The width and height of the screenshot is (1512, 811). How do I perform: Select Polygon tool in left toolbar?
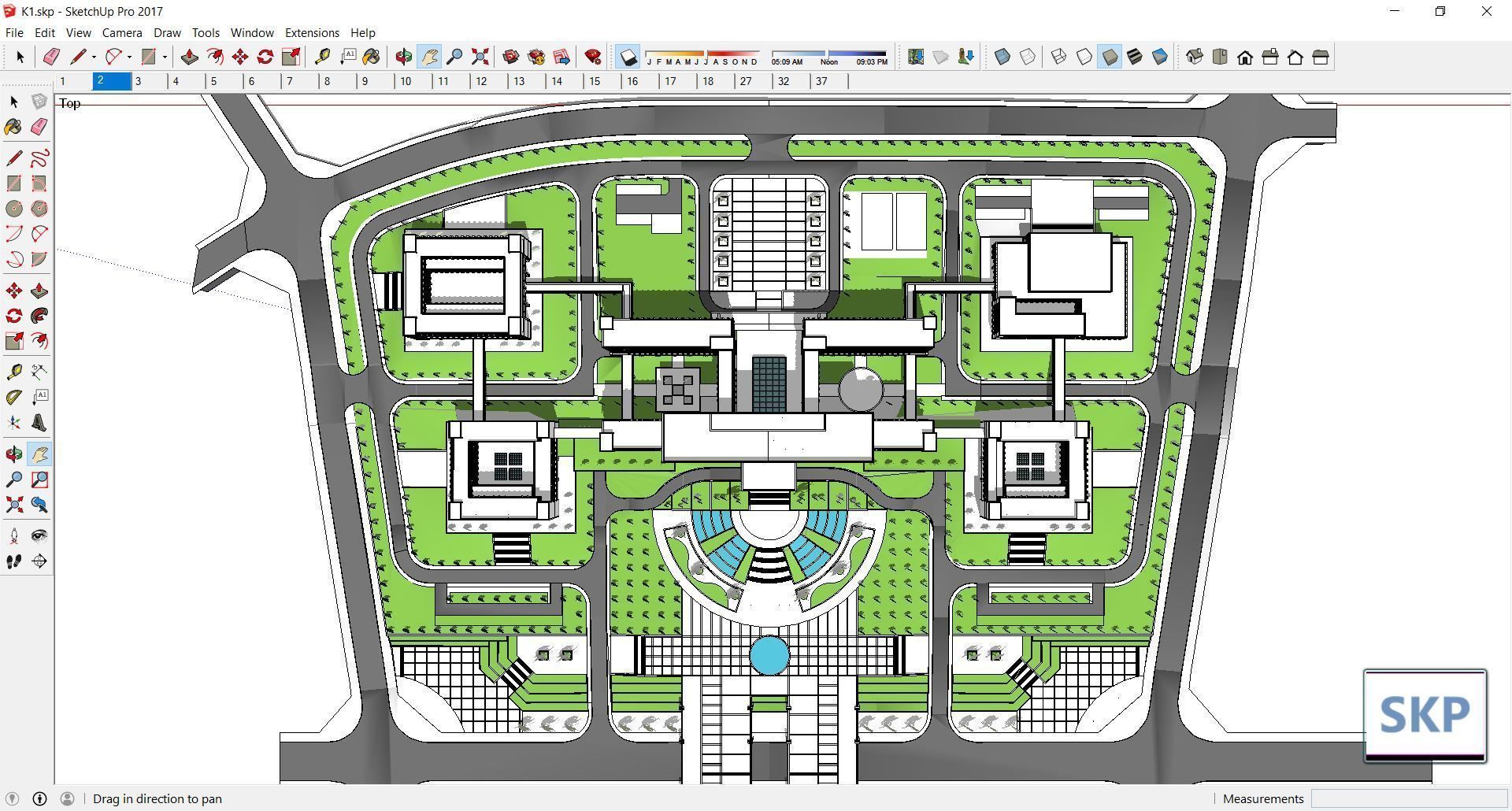39,209
